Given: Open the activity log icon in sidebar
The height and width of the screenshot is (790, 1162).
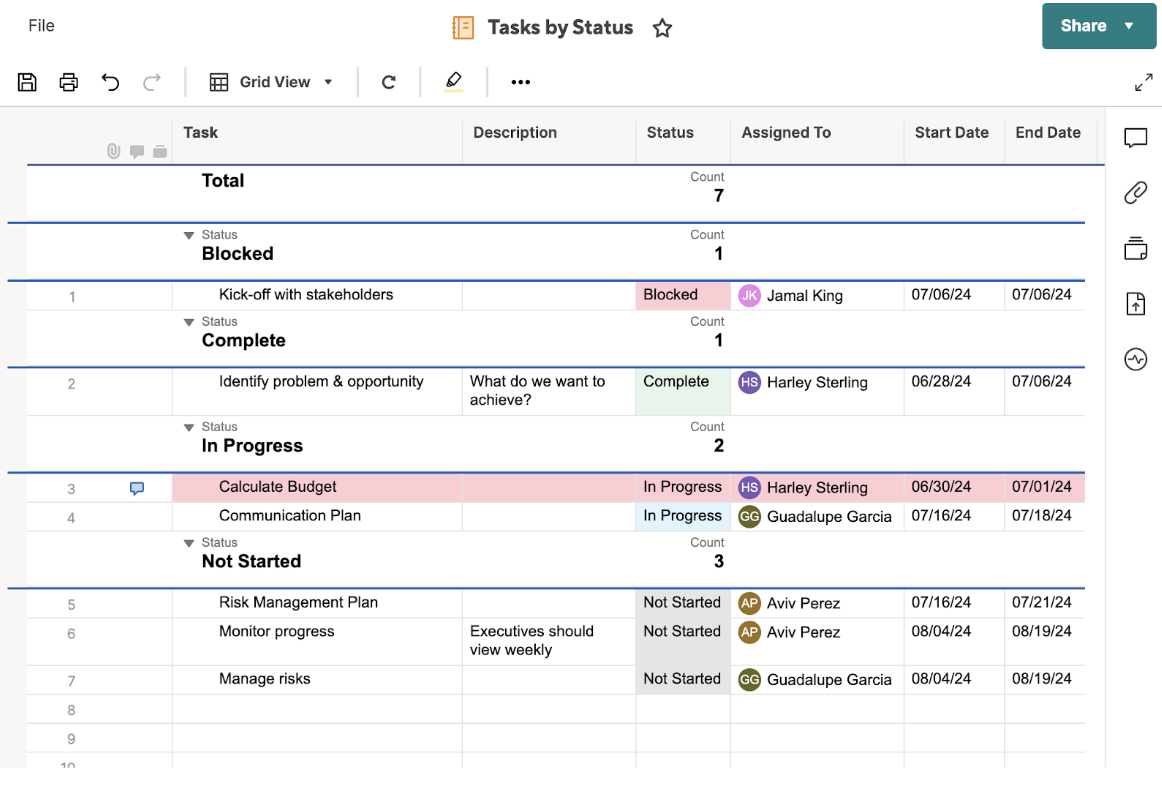Looking at the screenshot, I should pyautogui.click(x=1135, y=359).
